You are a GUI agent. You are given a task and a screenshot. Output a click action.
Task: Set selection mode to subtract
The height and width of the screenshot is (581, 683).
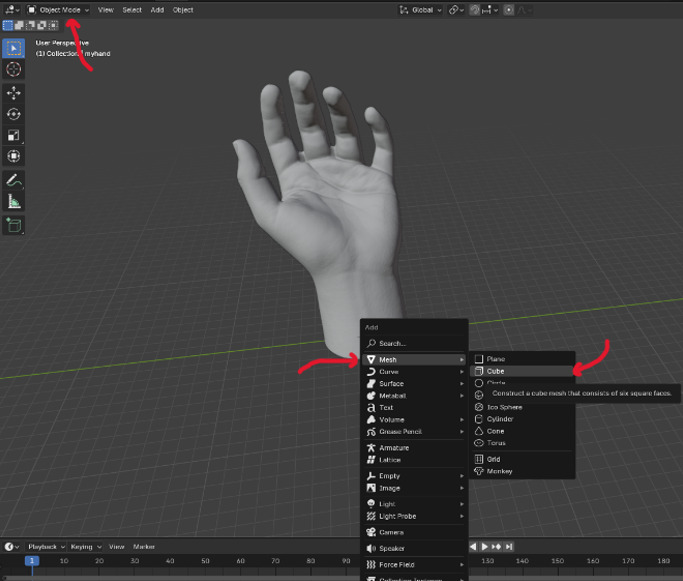(30, 25)
